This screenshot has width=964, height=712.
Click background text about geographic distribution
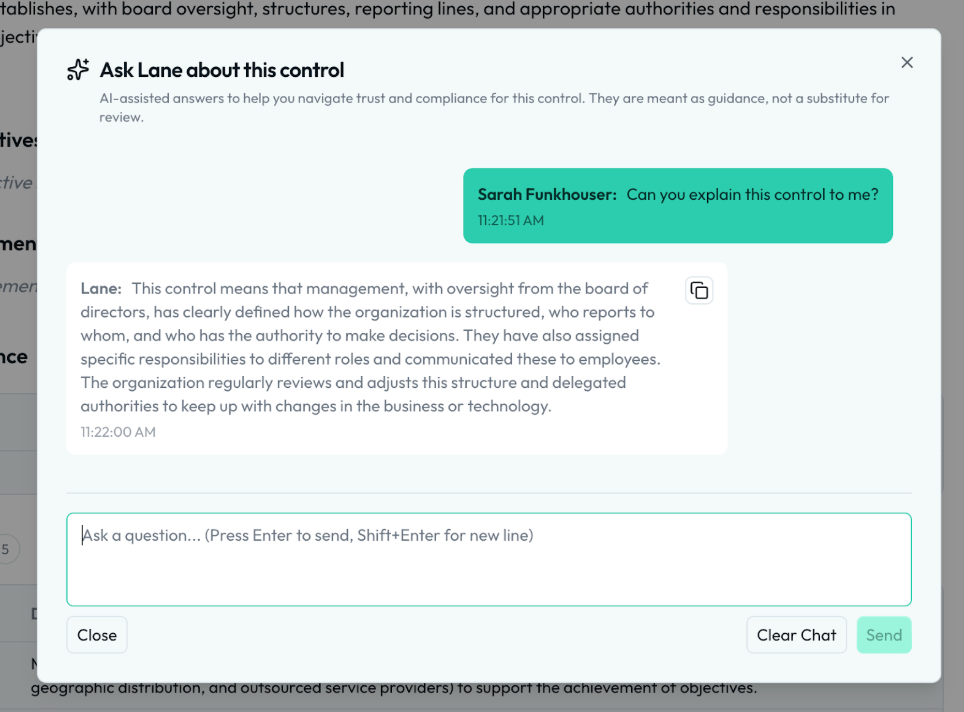pos(390,690)
